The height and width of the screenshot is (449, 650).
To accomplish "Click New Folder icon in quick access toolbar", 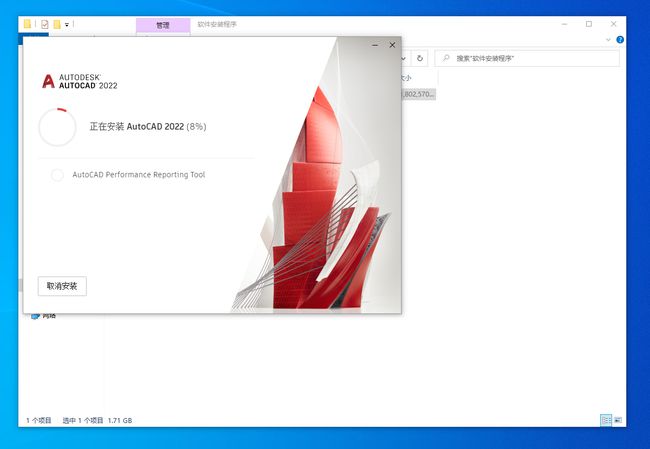I will tap(57, 24).
